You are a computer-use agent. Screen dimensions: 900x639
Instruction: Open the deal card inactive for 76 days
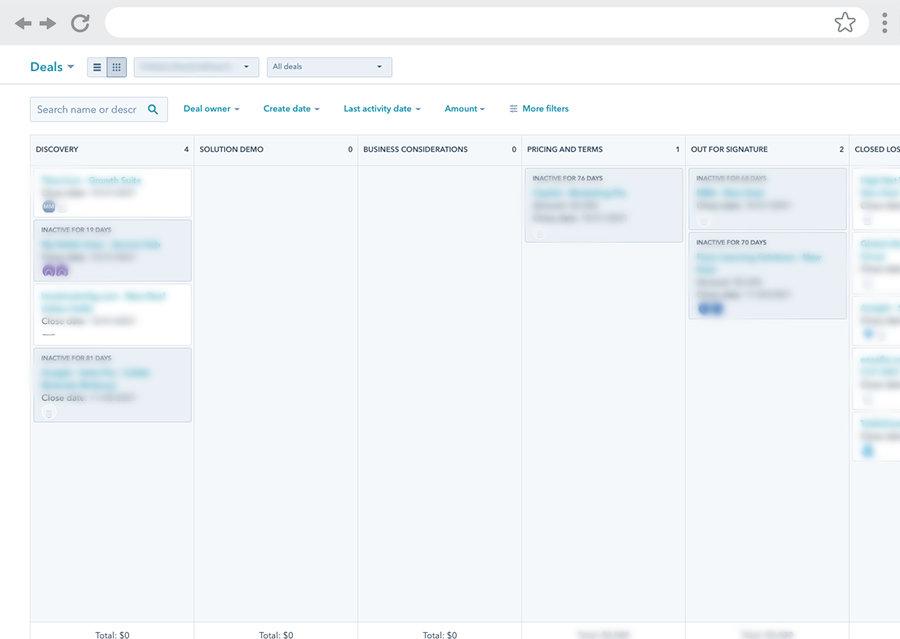coord(603,205)
